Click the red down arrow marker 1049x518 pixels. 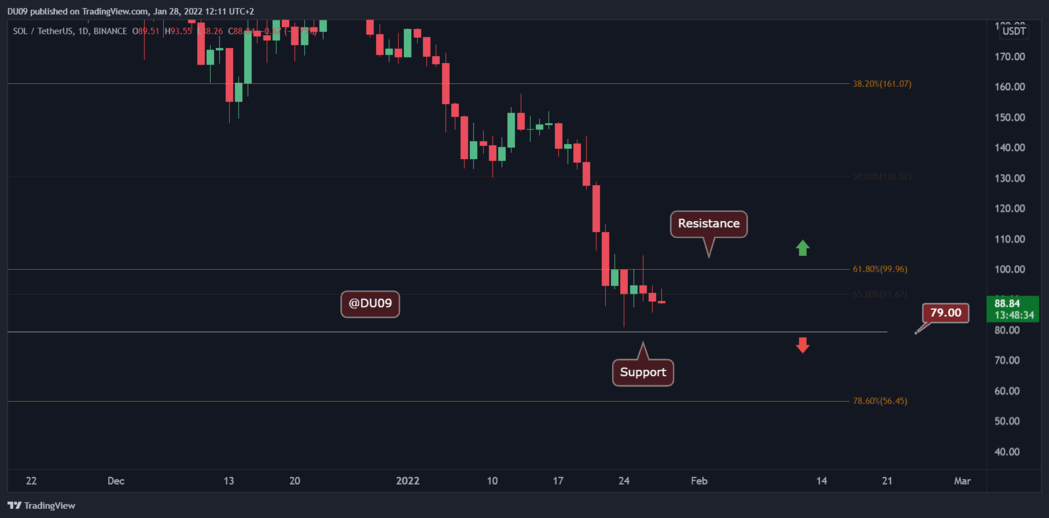(x=802, y=345)
